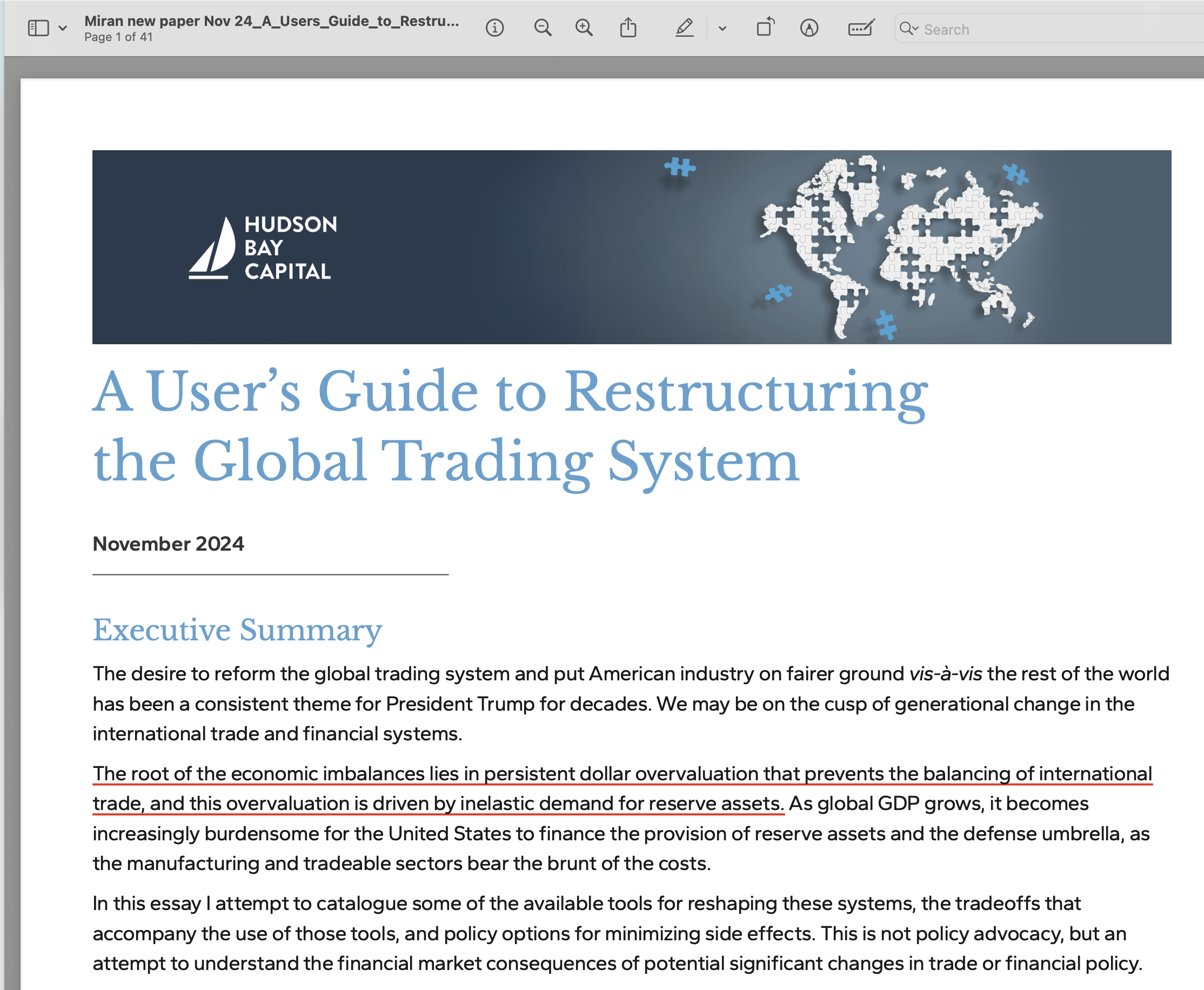Select the highlight pen tool
Viewport: 1204px width, 990px height.
pyautogui.click(x=685, y=28)
